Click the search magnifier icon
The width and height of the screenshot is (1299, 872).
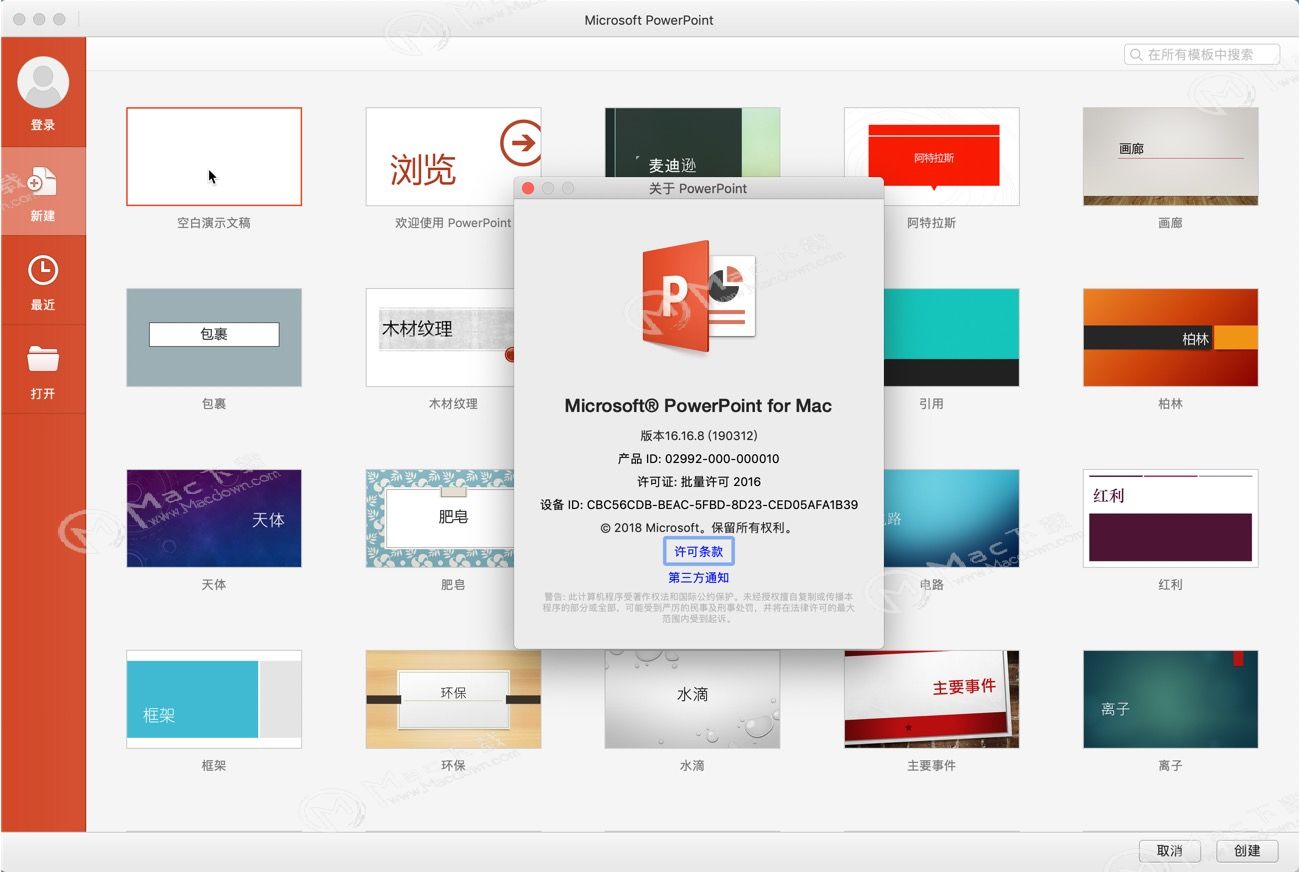pos(1136,55)
